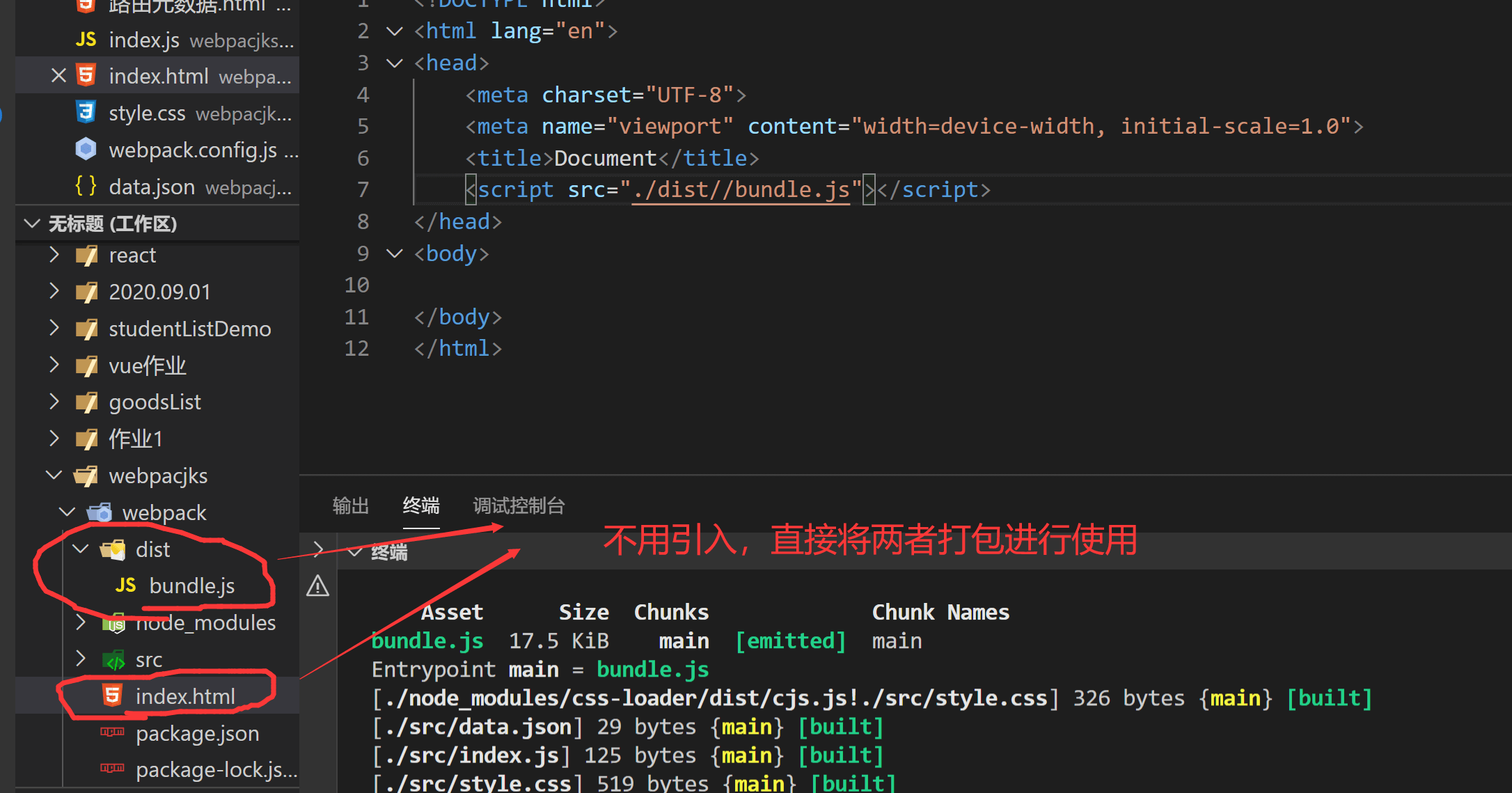This screenshot has width=1512, height=793.
Task: Click the dist folder icon
Action: click(113, 550)
